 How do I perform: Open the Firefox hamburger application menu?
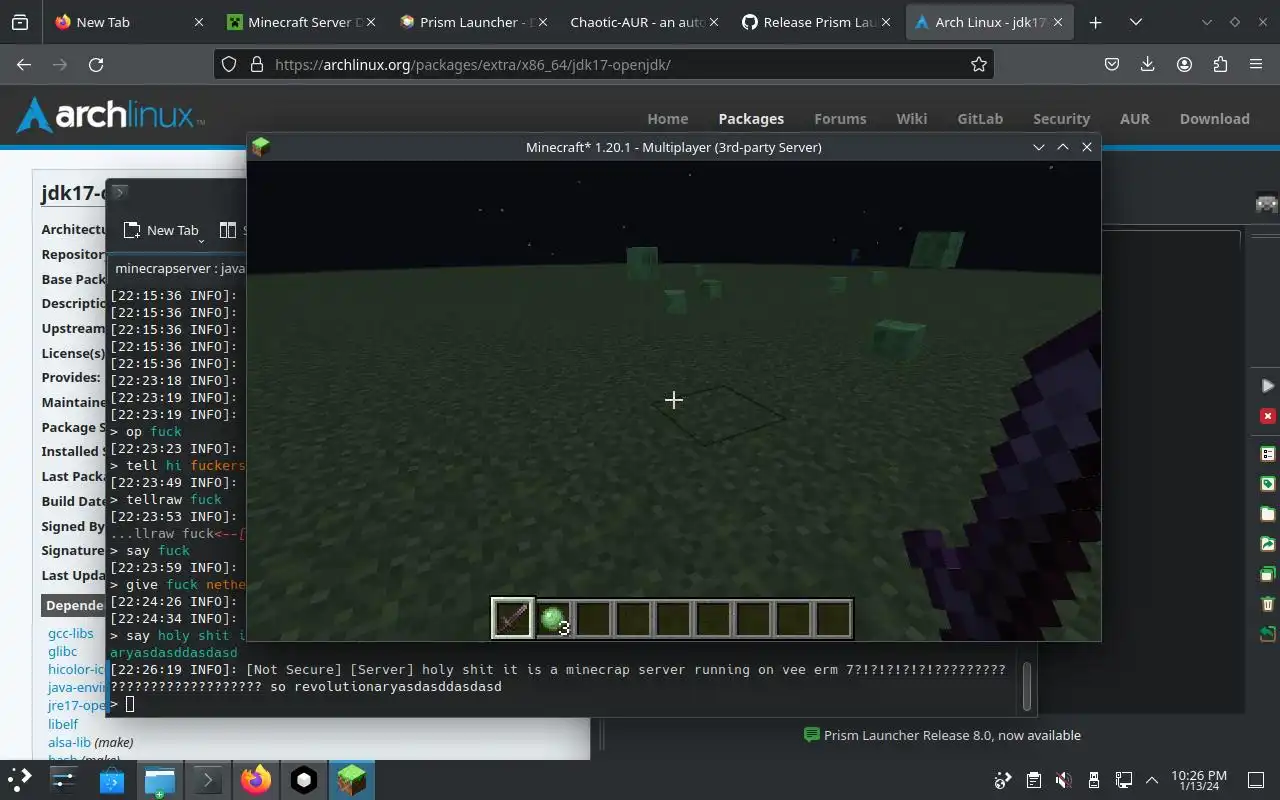(x=1256, y=64)
